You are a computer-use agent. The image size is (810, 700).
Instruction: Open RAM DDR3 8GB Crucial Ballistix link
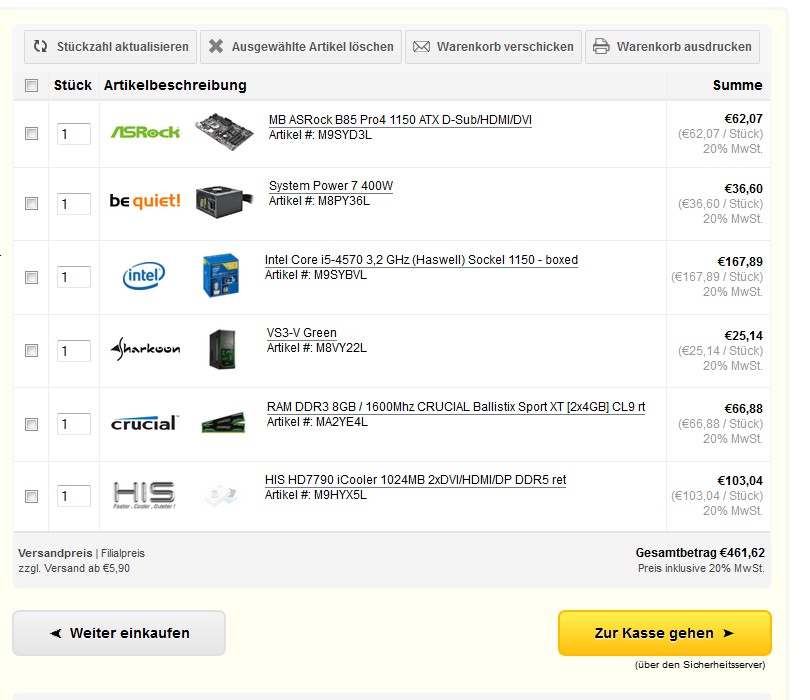click(x=456, y=407)
